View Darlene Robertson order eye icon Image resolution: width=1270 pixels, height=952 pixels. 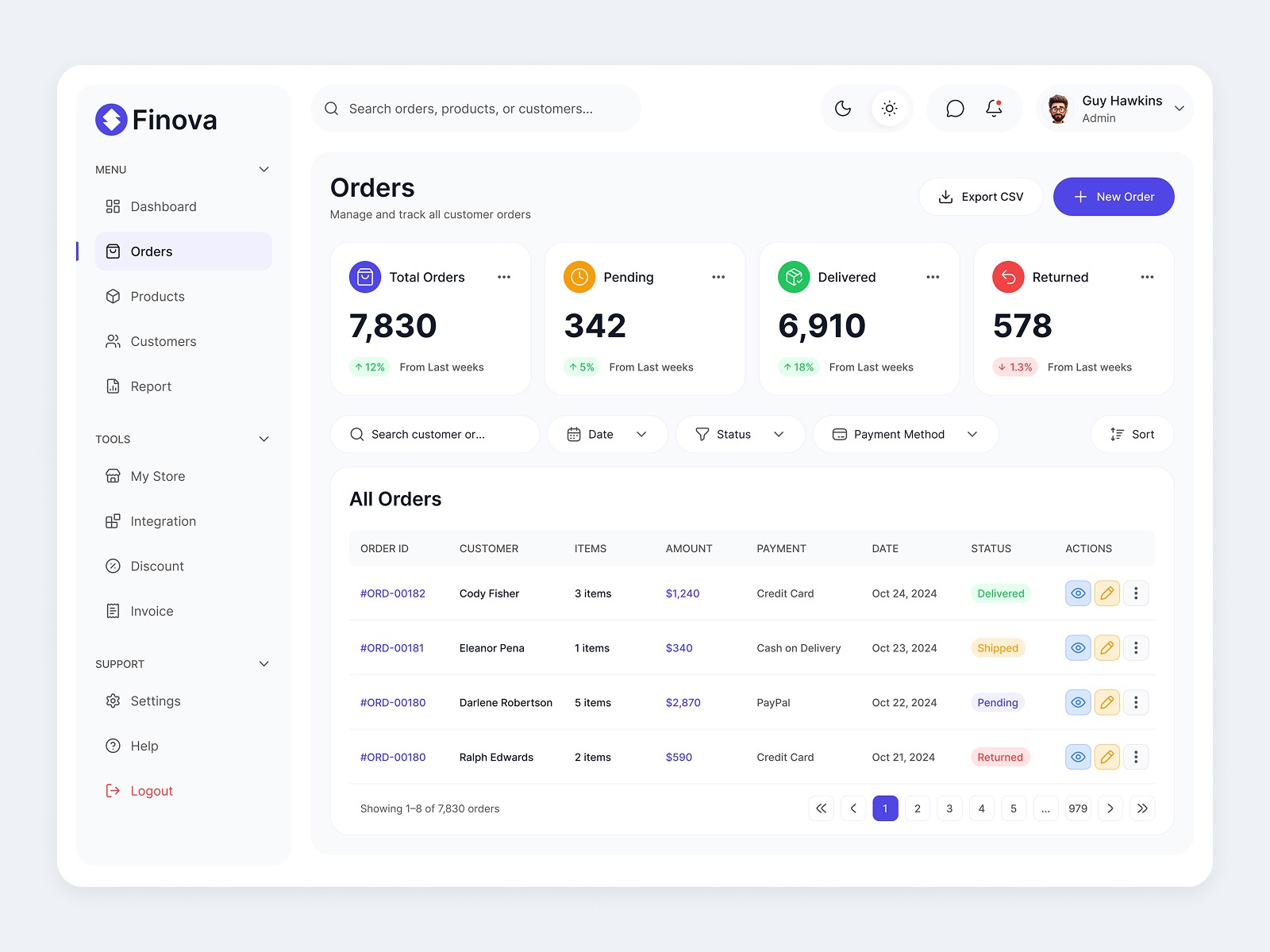[x=1078, y=702]
